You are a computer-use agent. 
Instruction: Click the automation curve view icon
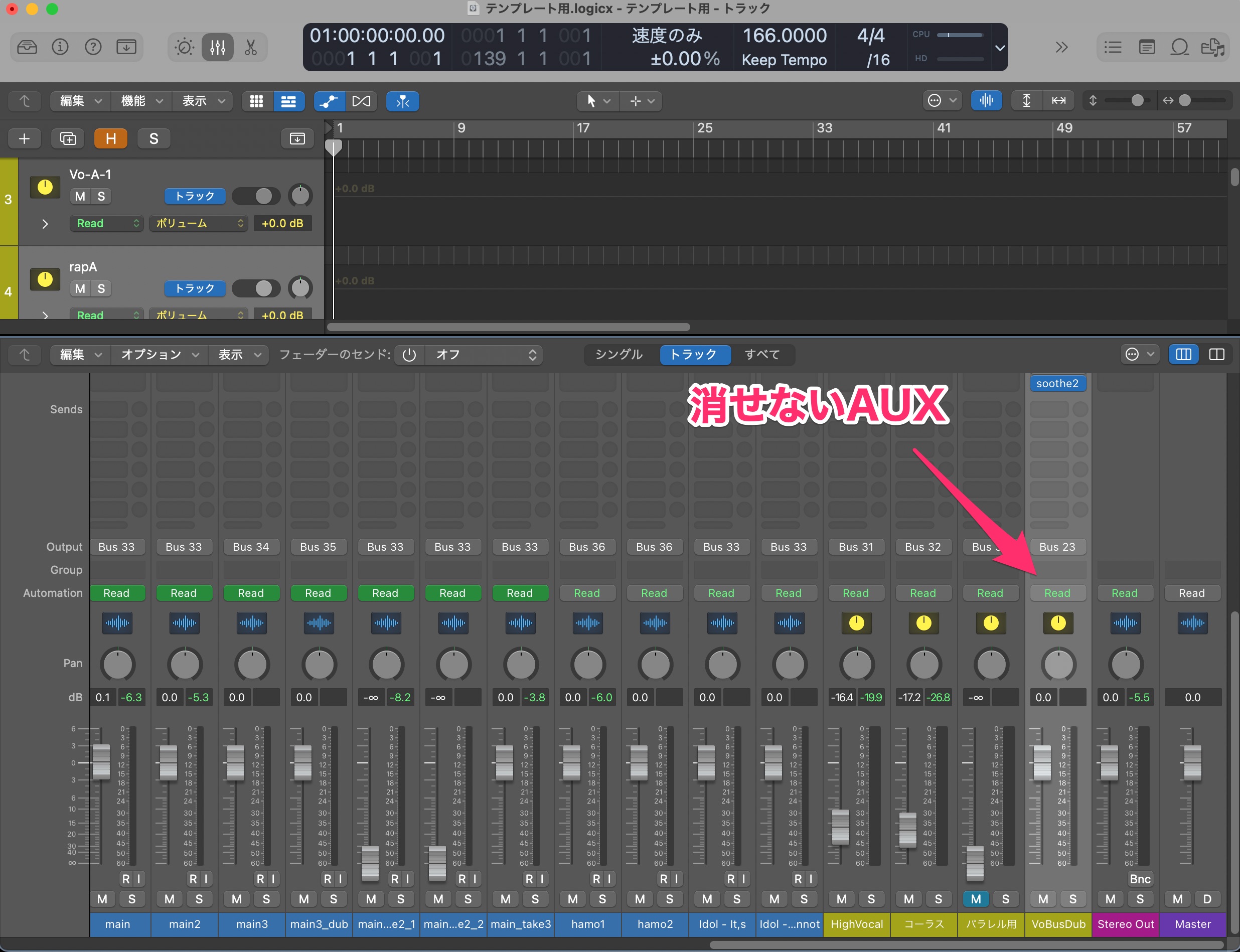[x=329, y=101]
